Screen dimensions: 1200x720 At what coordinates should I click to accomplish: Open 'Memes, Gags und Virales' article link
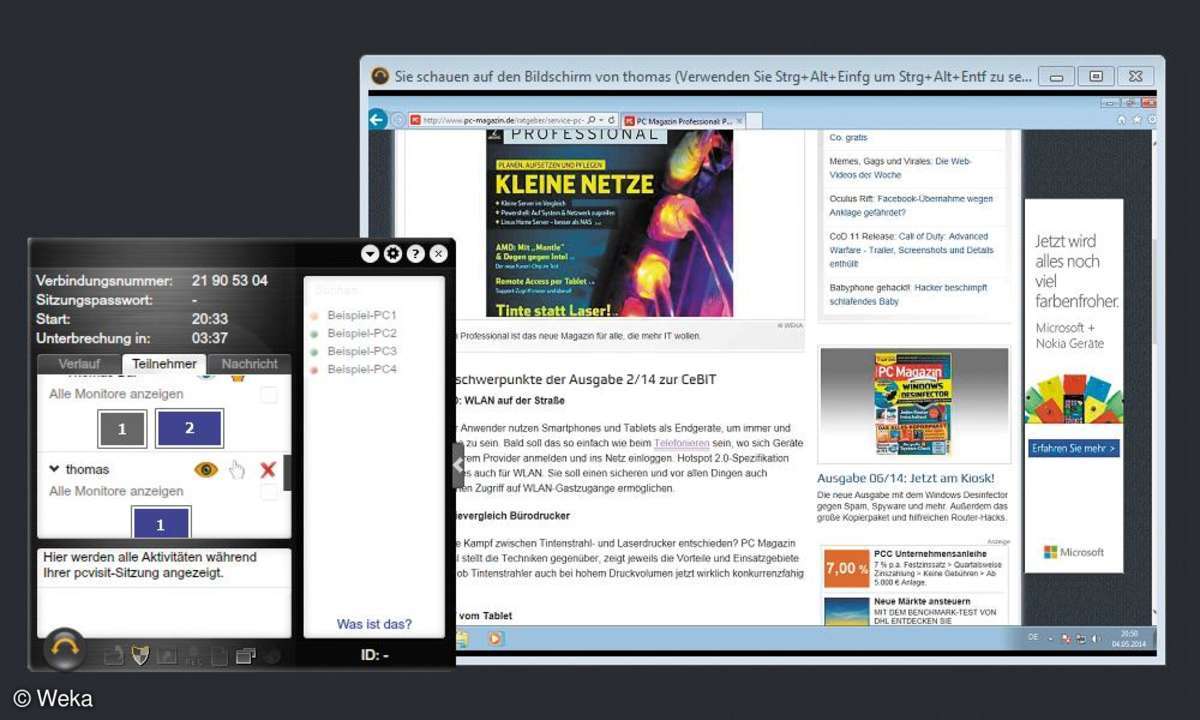coord(900,168)
